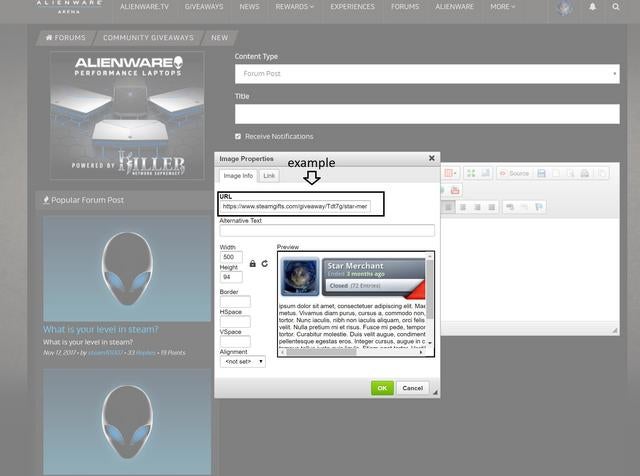Click the Alternative Text field
Viewport: 640px width, 476px height.
click(327, 230)
